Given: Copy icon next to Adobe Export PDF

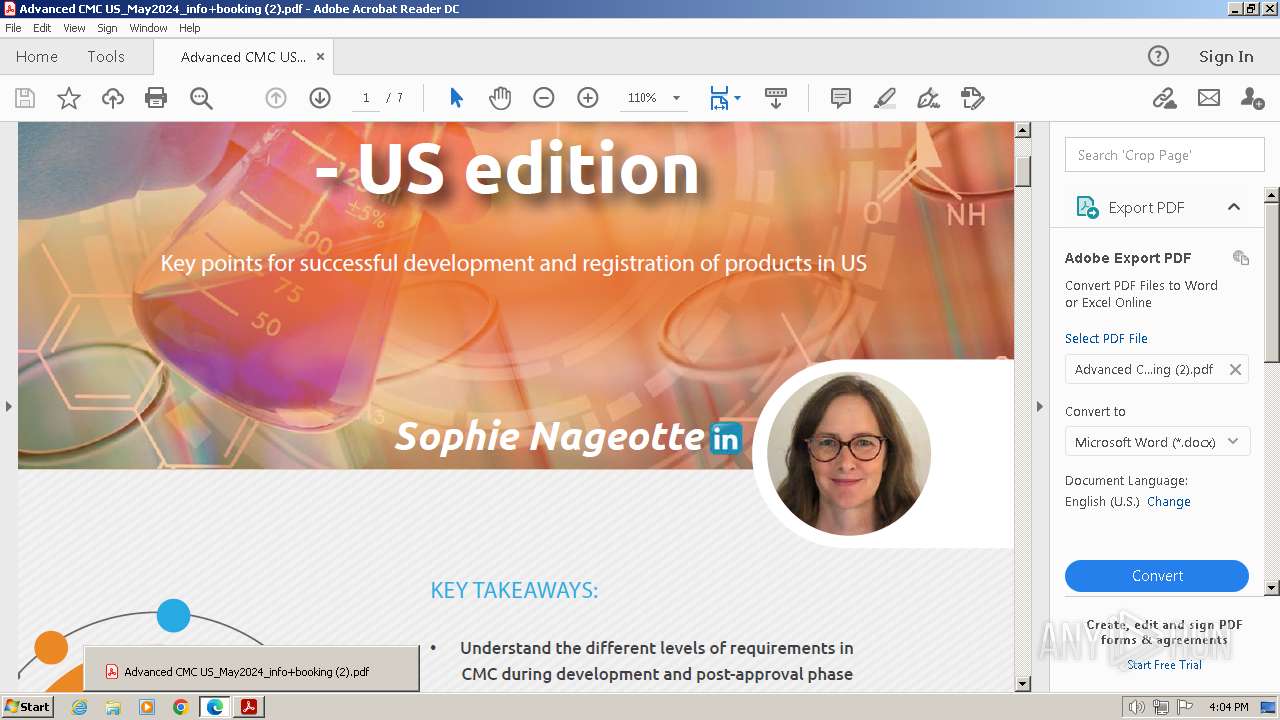Looking at the screenshot, I should click(1241, 258).
